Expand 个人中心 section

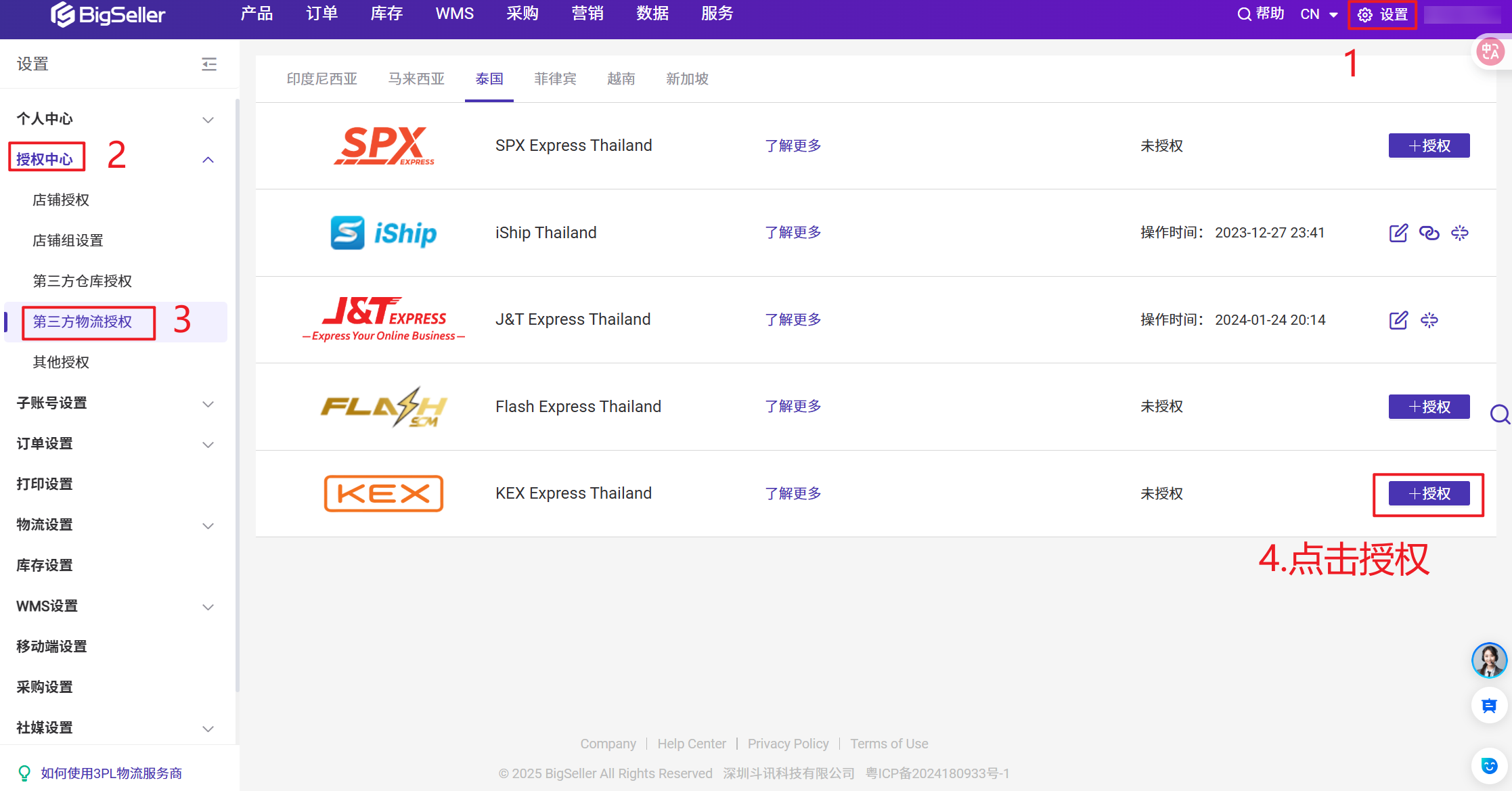pos(208,120)
